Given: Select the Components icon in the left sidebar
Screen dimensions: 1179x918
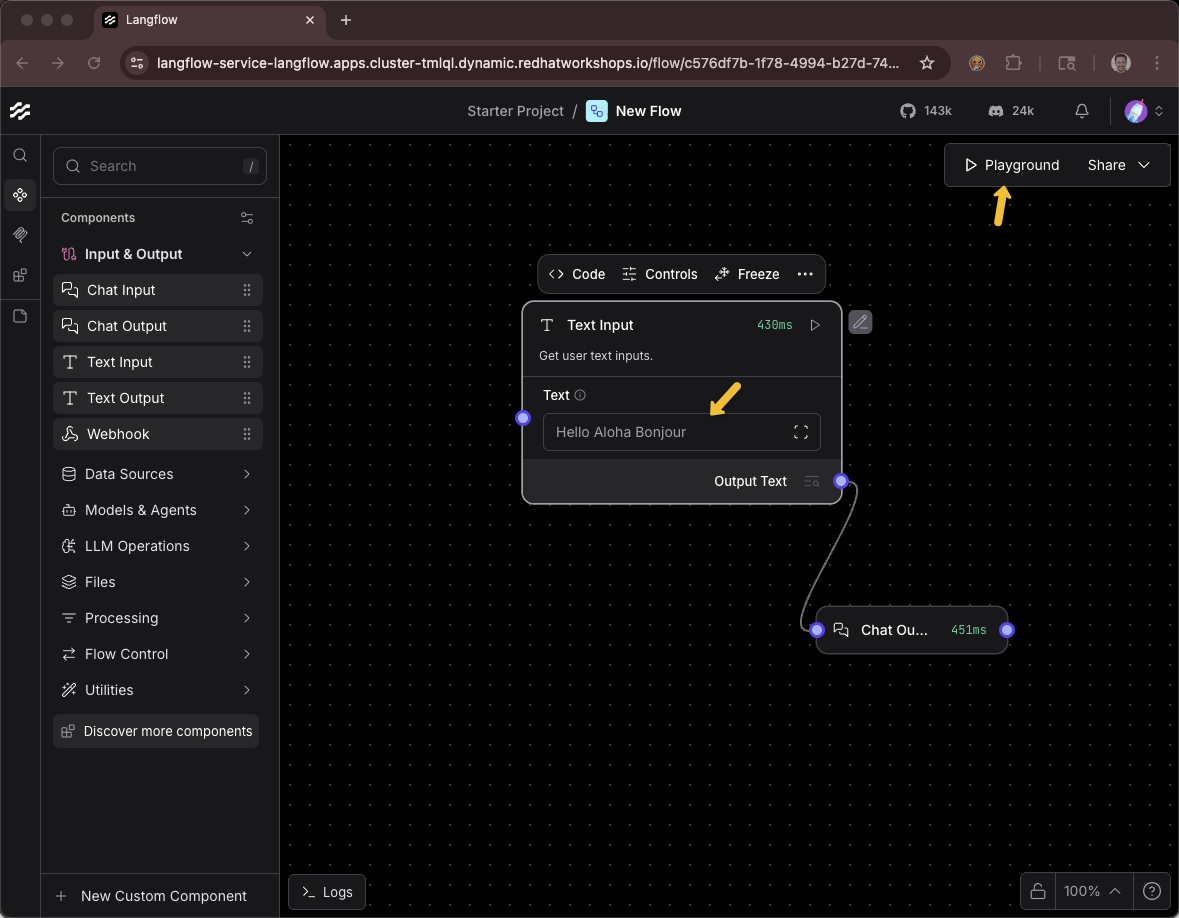Looking at the screenshot, I should 20,195.
